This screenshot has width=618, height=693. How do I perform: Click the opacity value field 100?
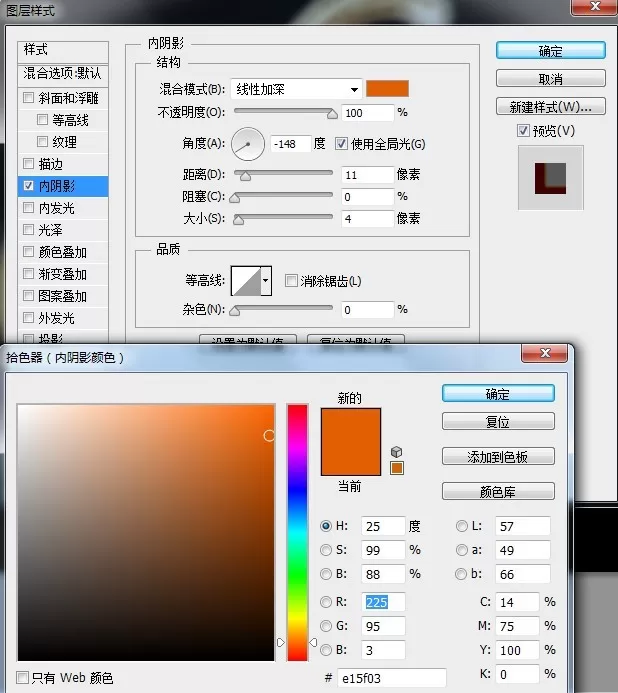click(x=367, y=113)
